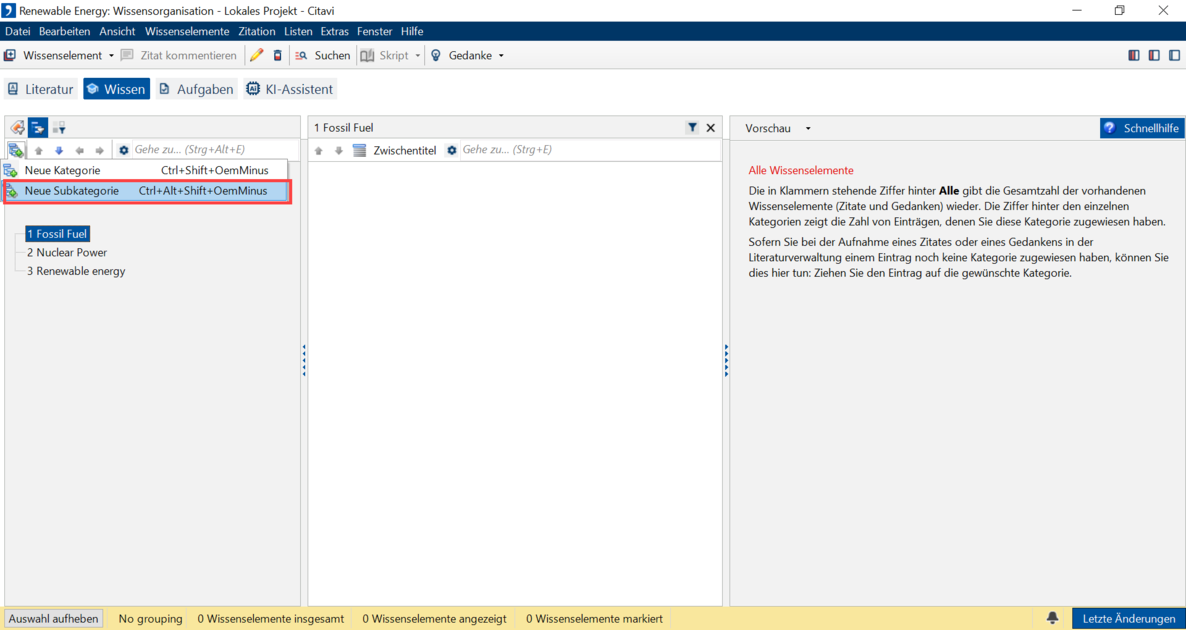
Task: Open the Wissenselement dropdown arrow
Action: 111,56
